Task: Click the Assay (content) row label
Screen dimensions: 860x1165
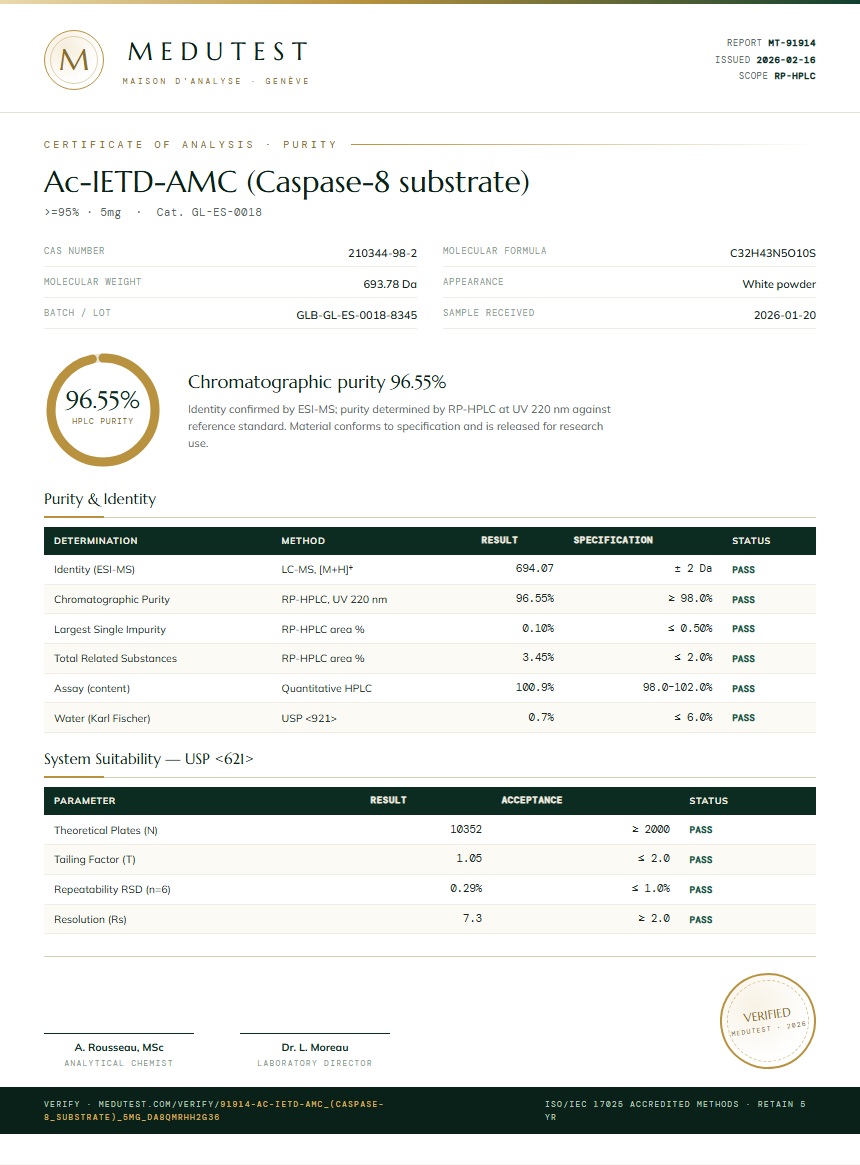Action: [x=91, y=689]
